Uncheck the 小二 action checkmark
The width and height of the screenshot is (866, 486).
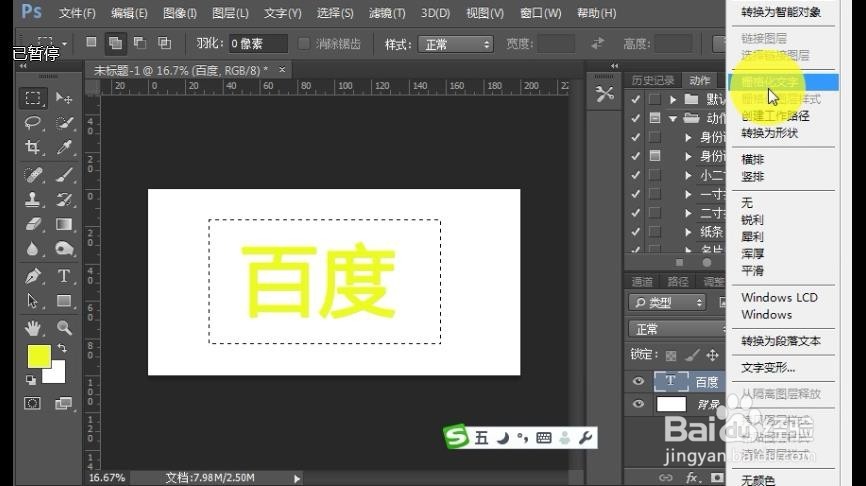point(636,175)
